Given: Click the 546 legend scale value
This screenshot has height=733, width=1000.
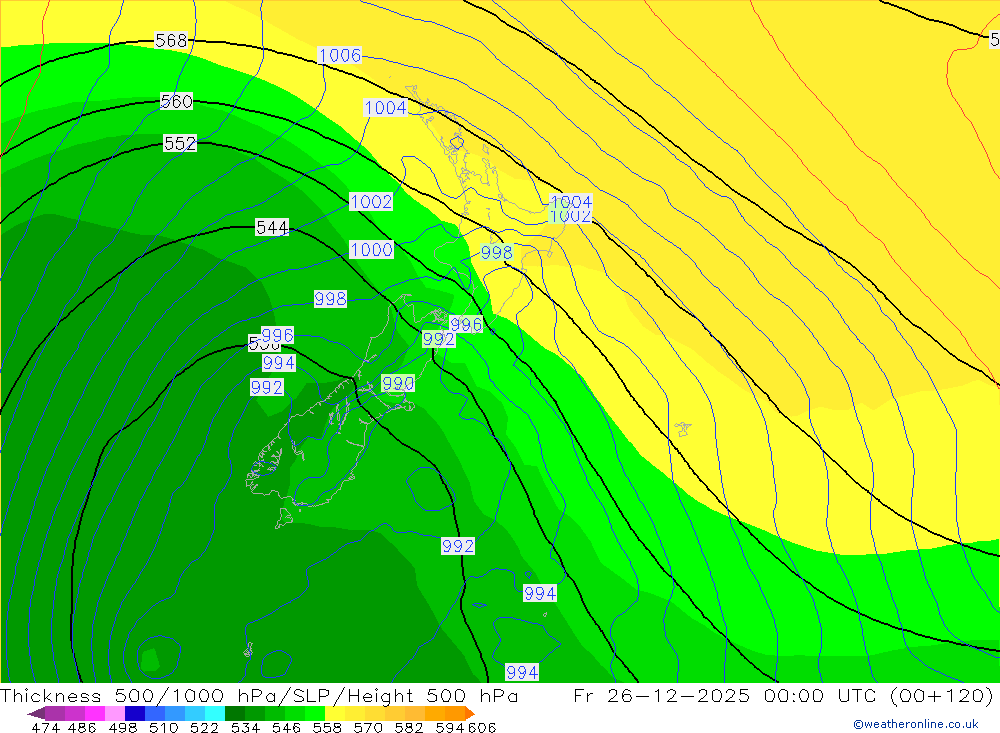Looking at the screenshot, I should pyautogui.click(x=286, y=728).
